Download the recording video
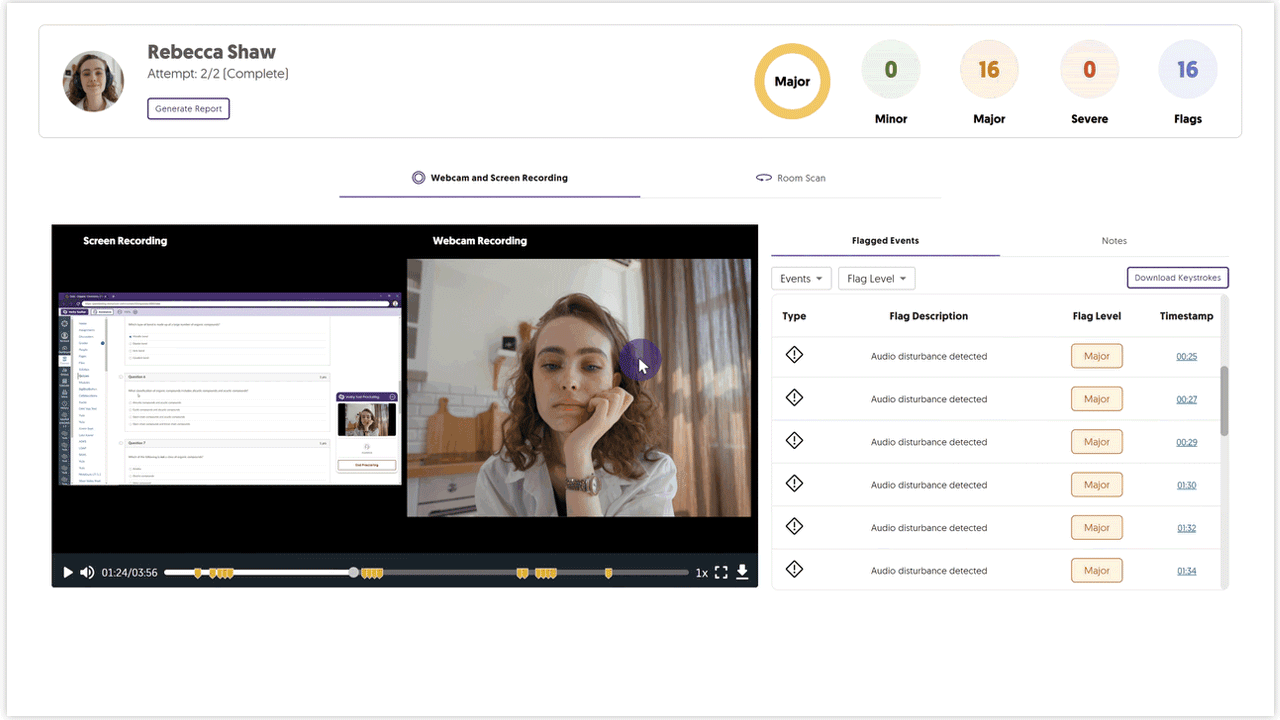Screen dimensions: 1280x720 tap(742, 572)
